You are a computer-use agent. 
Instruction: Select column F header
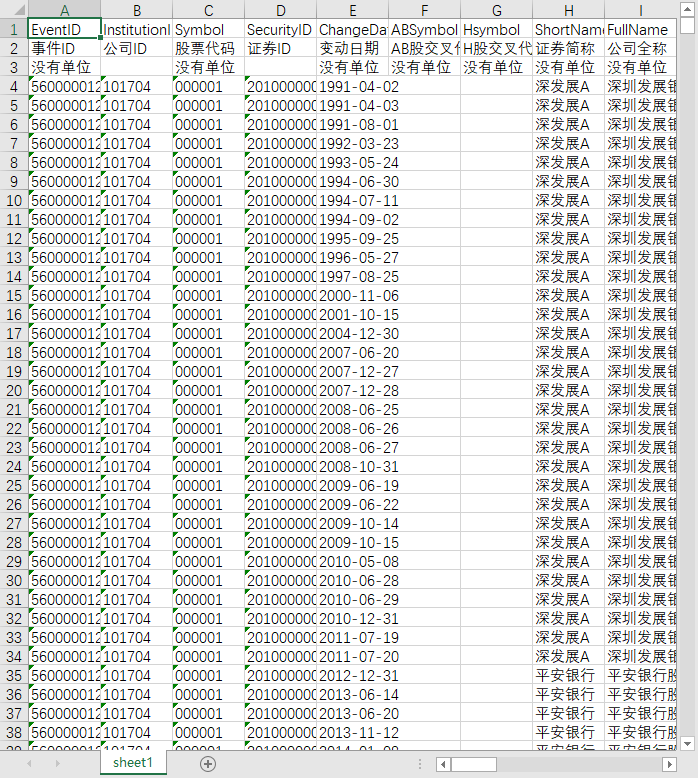pos(424,10)
